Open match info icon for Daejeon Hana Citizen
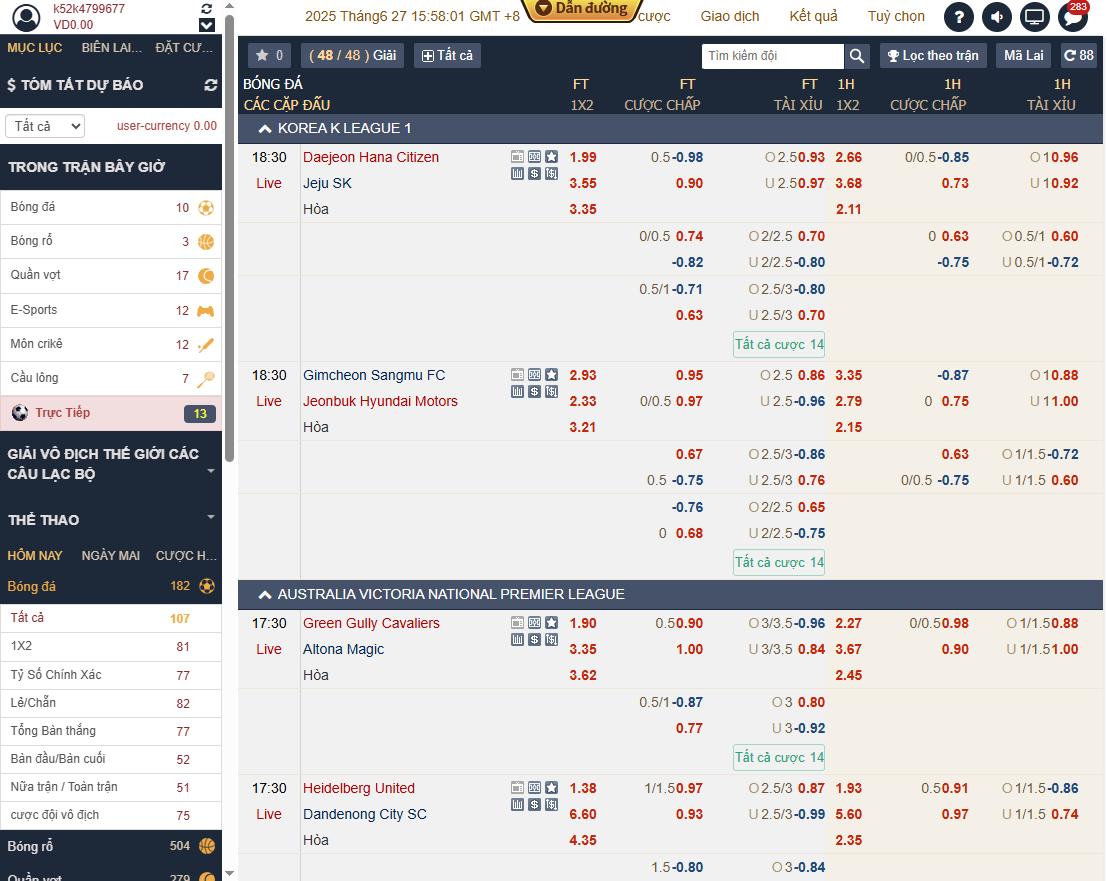The width and height of the screenshot is (1107, 881). pyautogui.click(x=517, y=157)
